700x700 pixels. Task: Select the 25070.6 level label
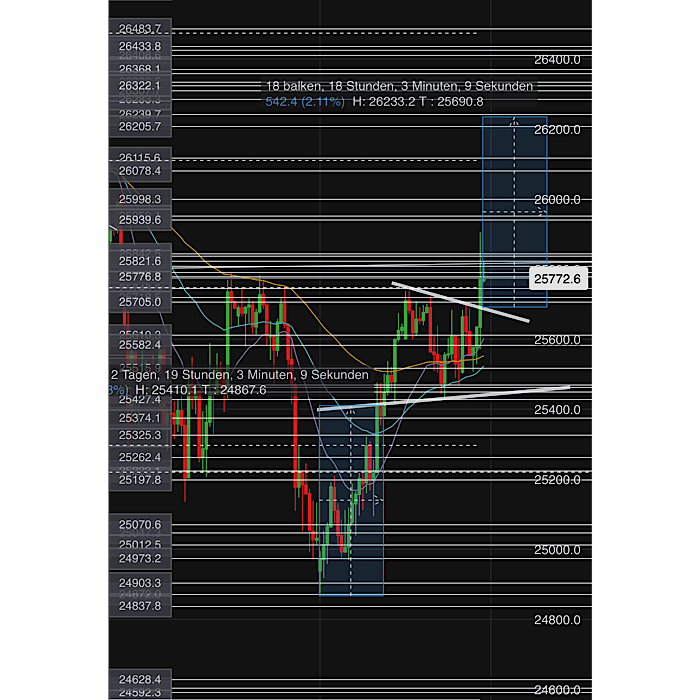coord(140,525)
